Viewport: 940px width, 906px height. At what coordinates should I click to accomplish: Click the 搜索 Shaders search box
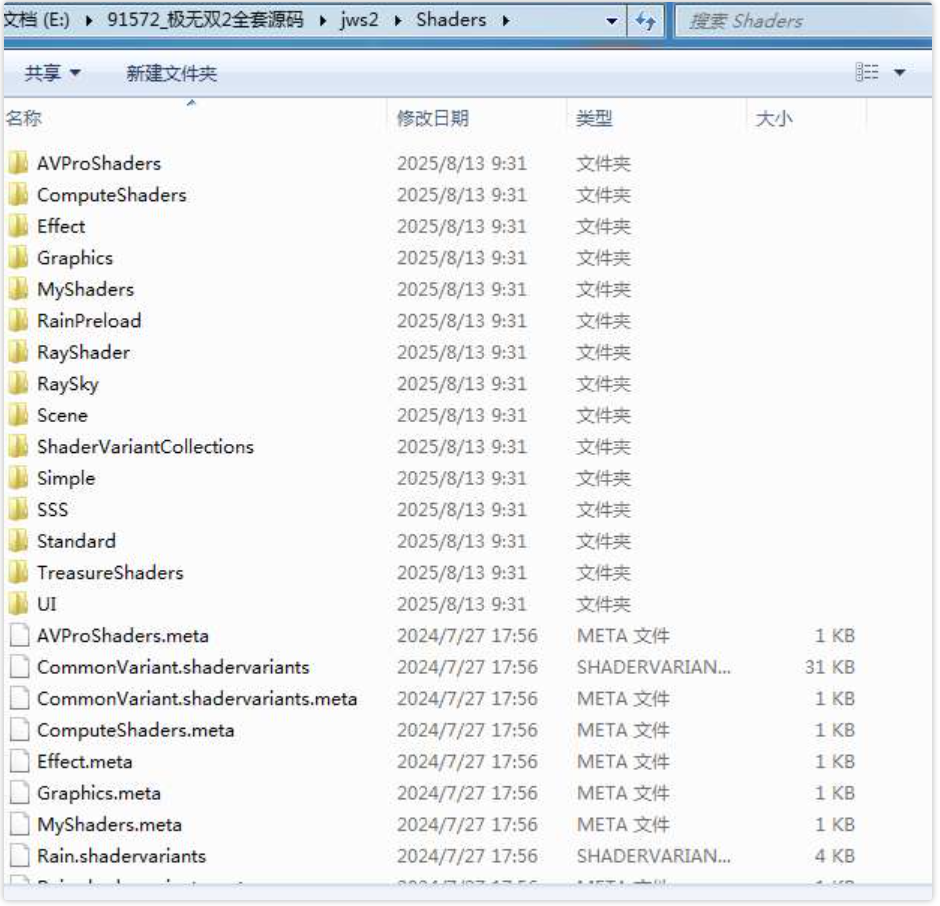click(x=800, y=21)
